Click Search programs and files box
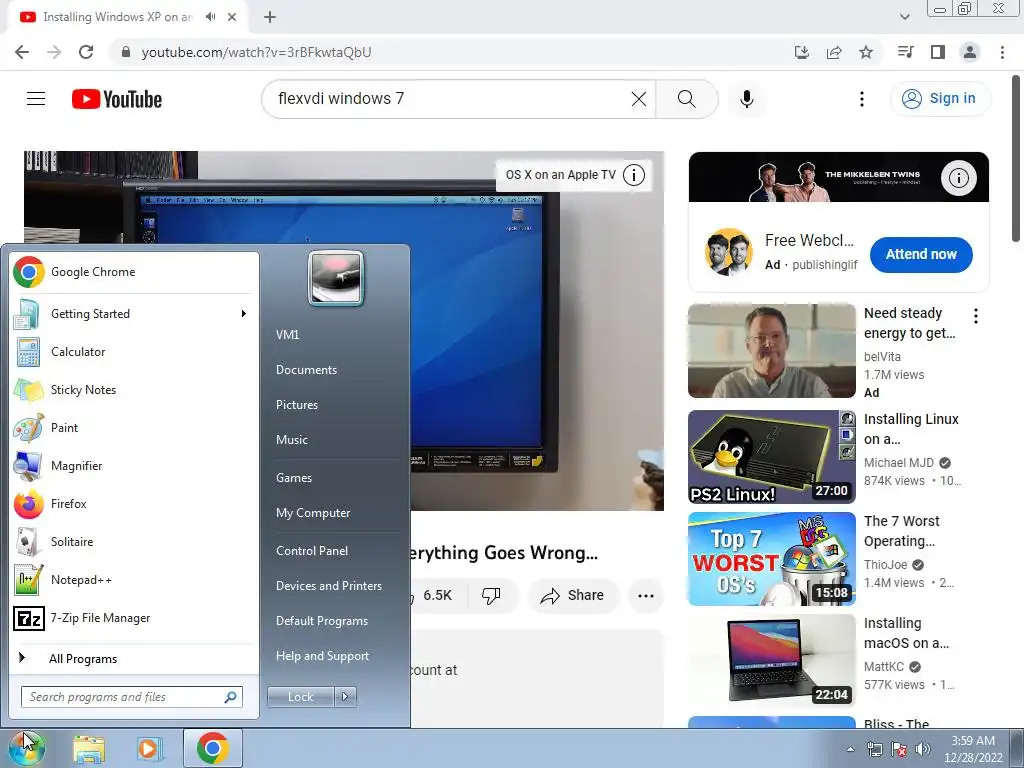This screenshot has height=768, width=1024. coord(132,697)
